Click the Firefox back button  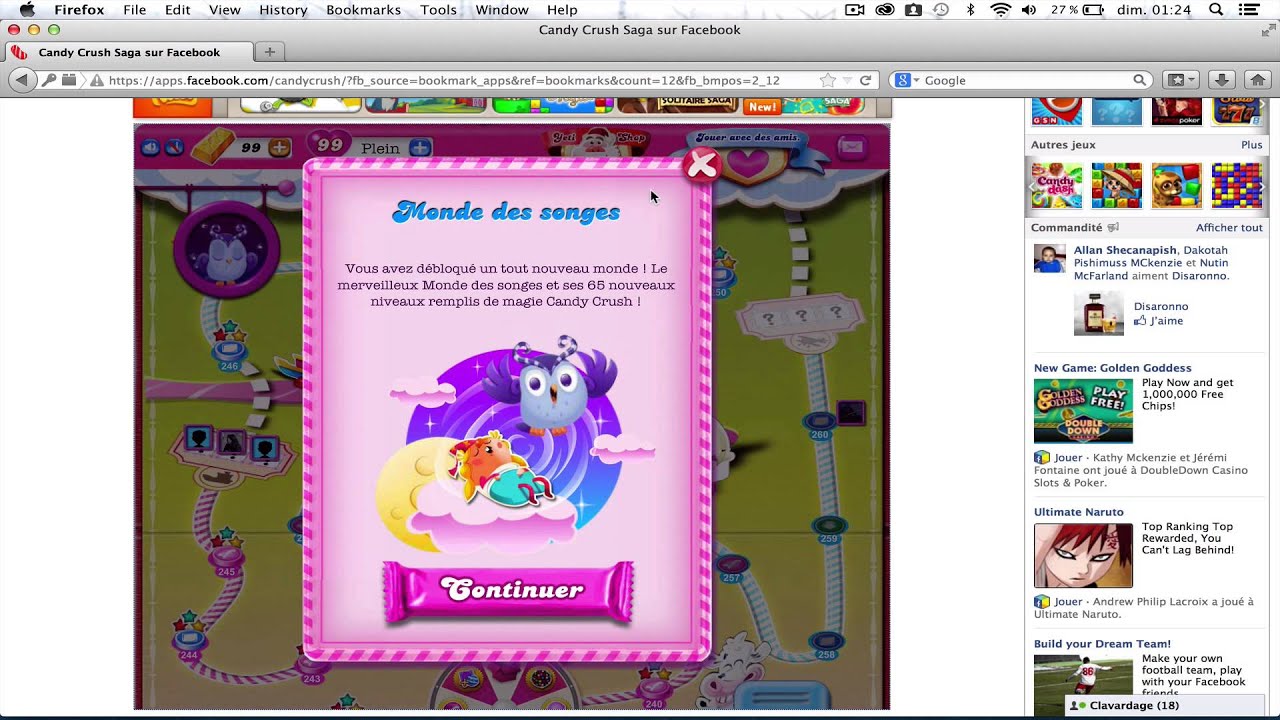click(x=21, y=80)
